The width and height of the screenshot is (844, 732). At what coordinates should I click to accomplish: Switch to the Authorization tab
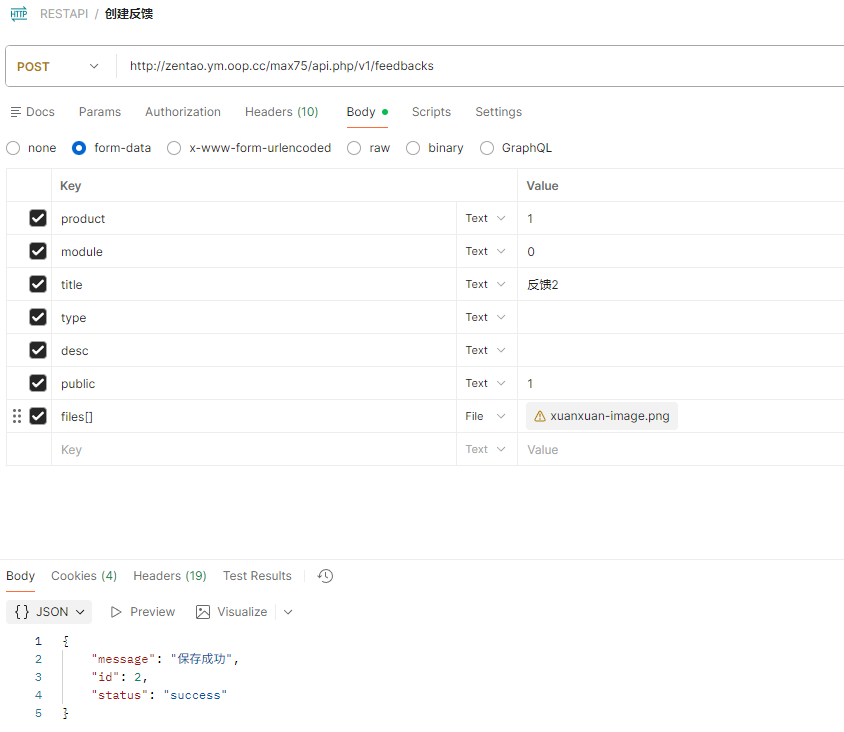[x=183, y=112]
